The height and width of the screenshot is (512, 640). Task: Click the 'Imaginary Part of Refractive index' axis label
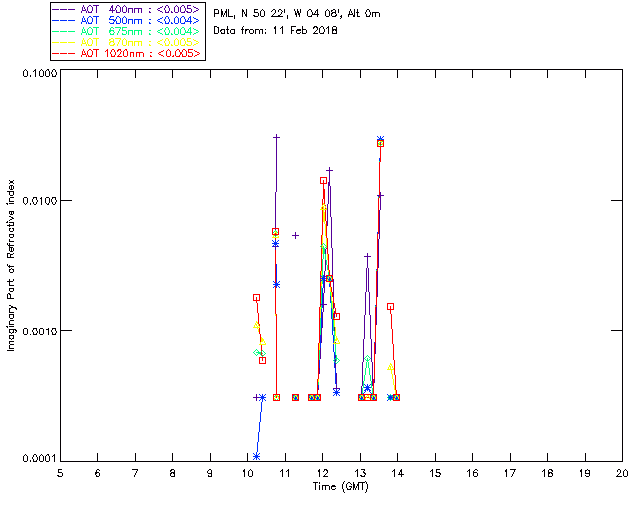[11, 265]
